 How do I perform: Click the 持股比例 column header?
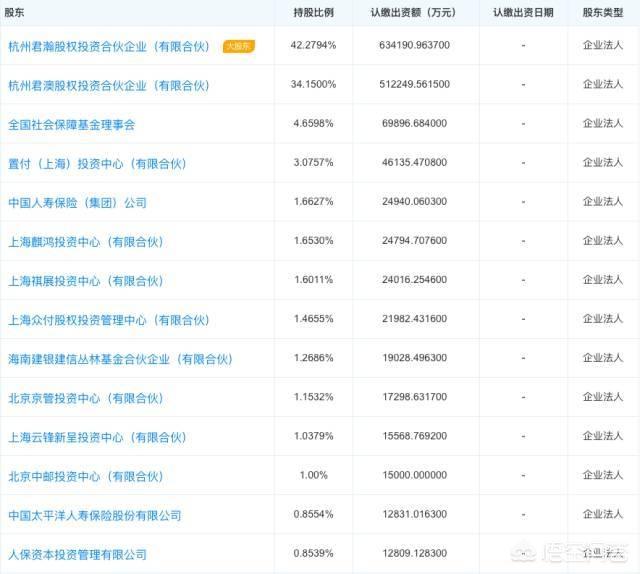pyautogui.click(x=313, y=13)
